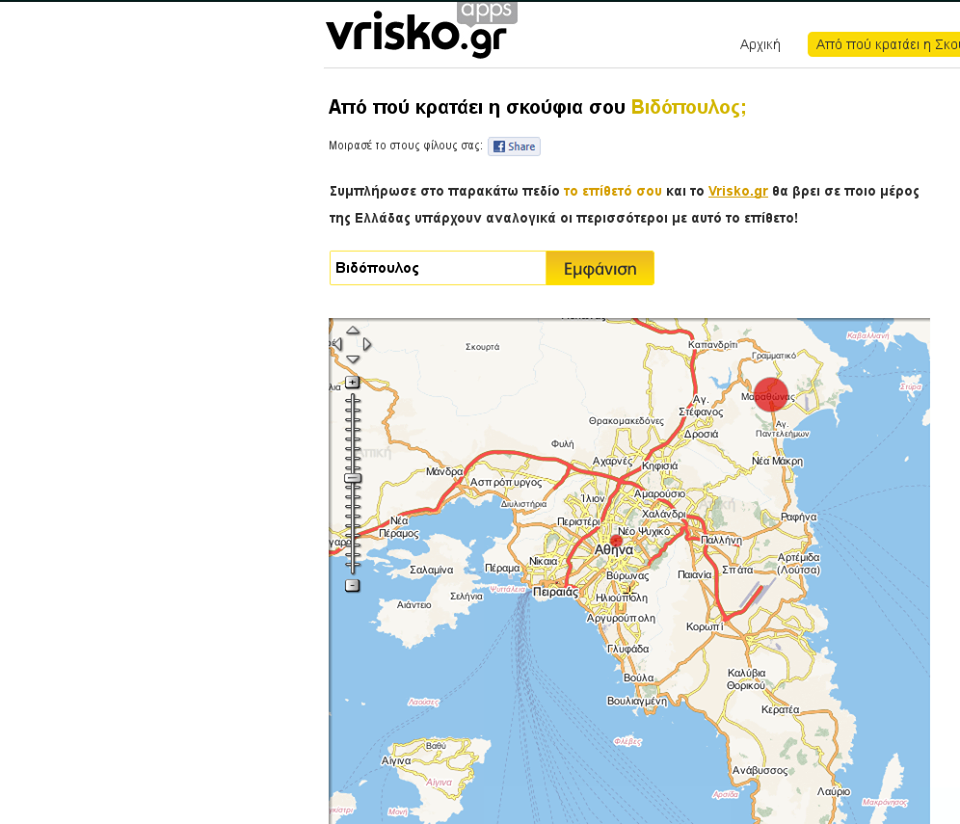Click the small red marker at Αθήνα

point(616,541)
